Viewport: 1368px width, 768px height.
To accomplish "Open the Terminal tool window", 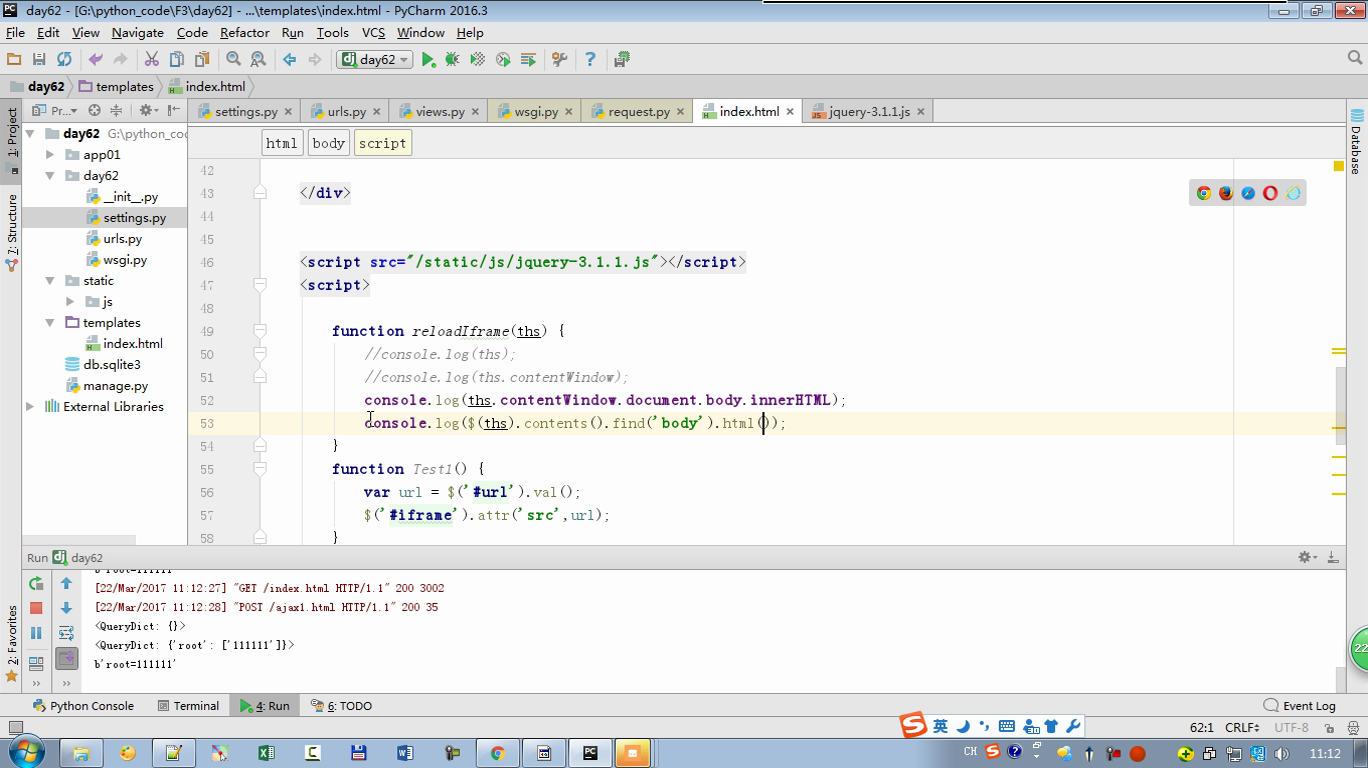I will [x=188, y=706].
